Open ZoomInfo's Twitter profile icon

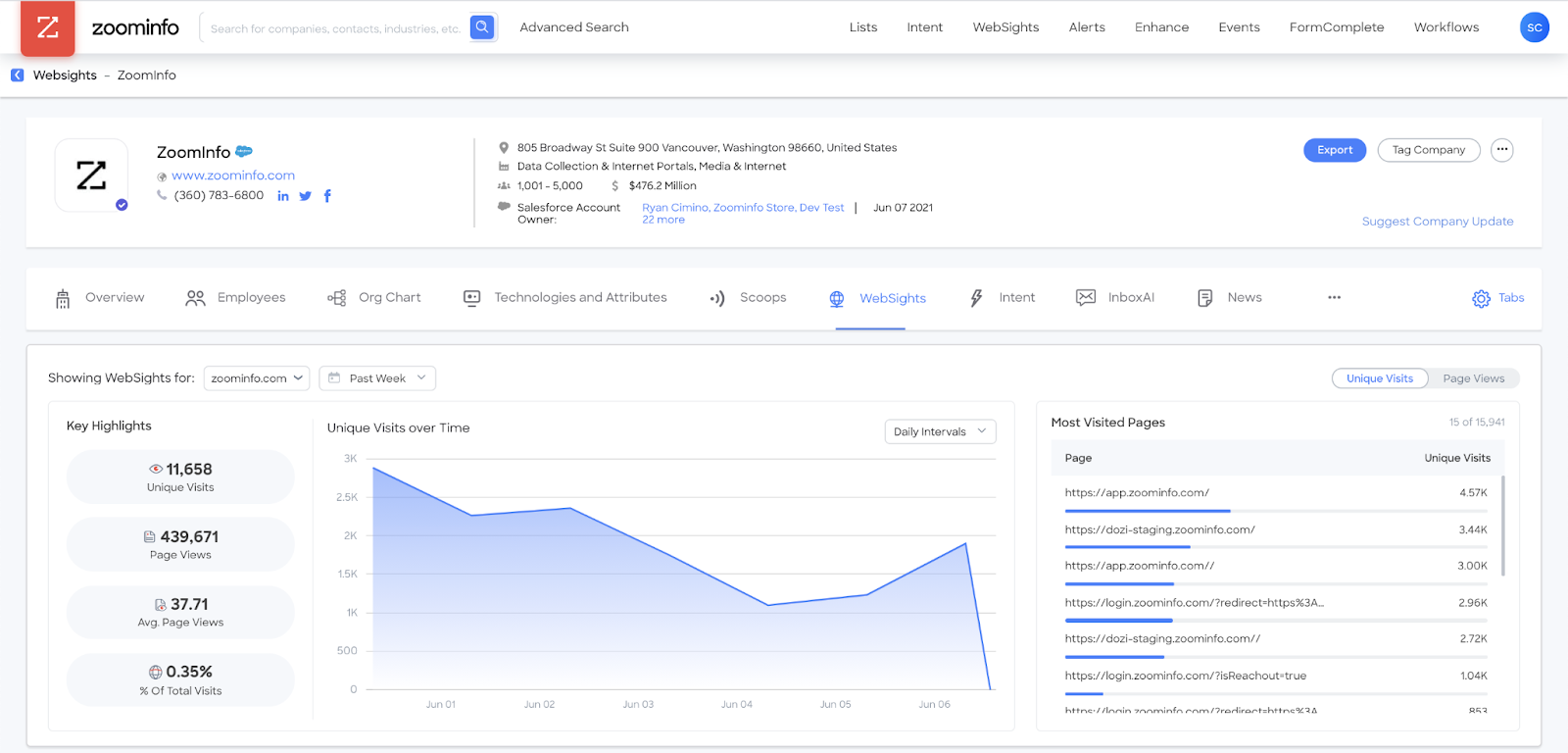coord(305,196)
